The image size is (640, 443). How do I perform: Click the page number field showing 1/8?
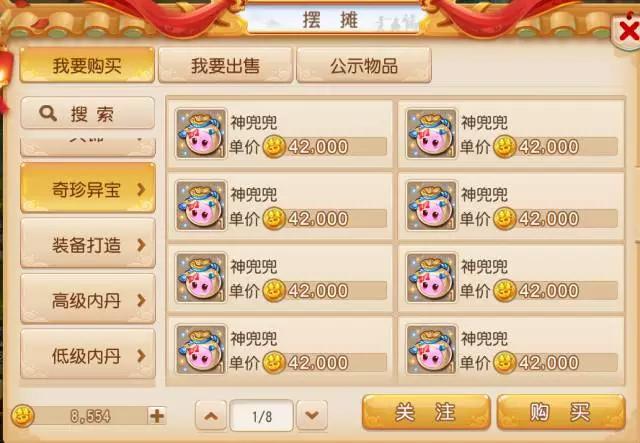262,416
